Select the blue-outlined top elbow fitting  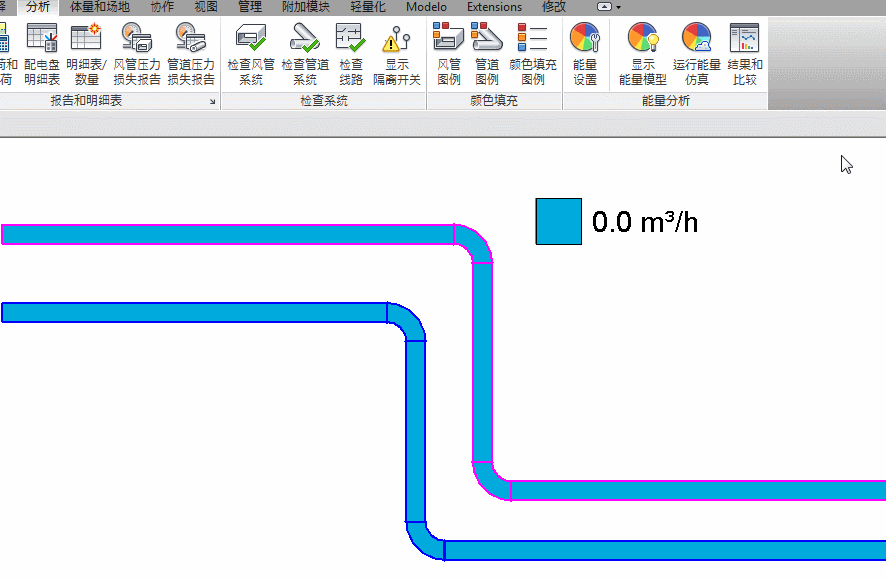tap(410, 319)
